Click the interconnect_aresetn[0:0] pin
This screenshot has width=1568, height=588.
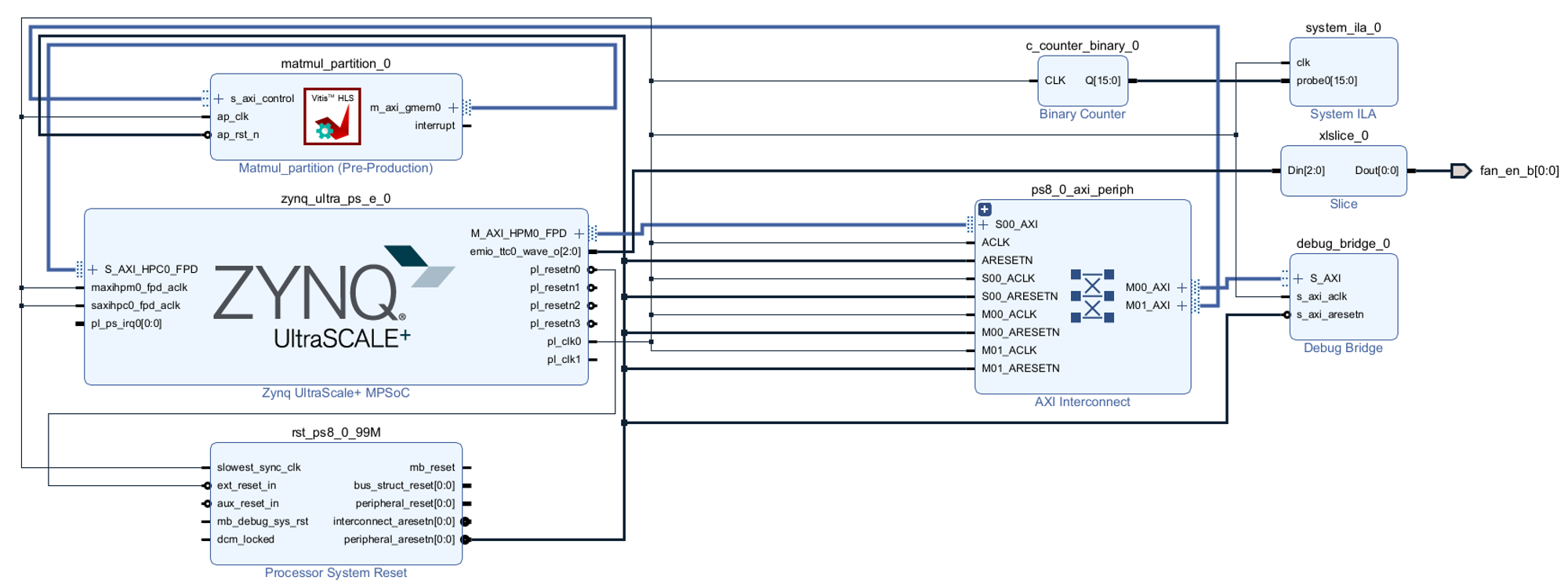[394, 521]
